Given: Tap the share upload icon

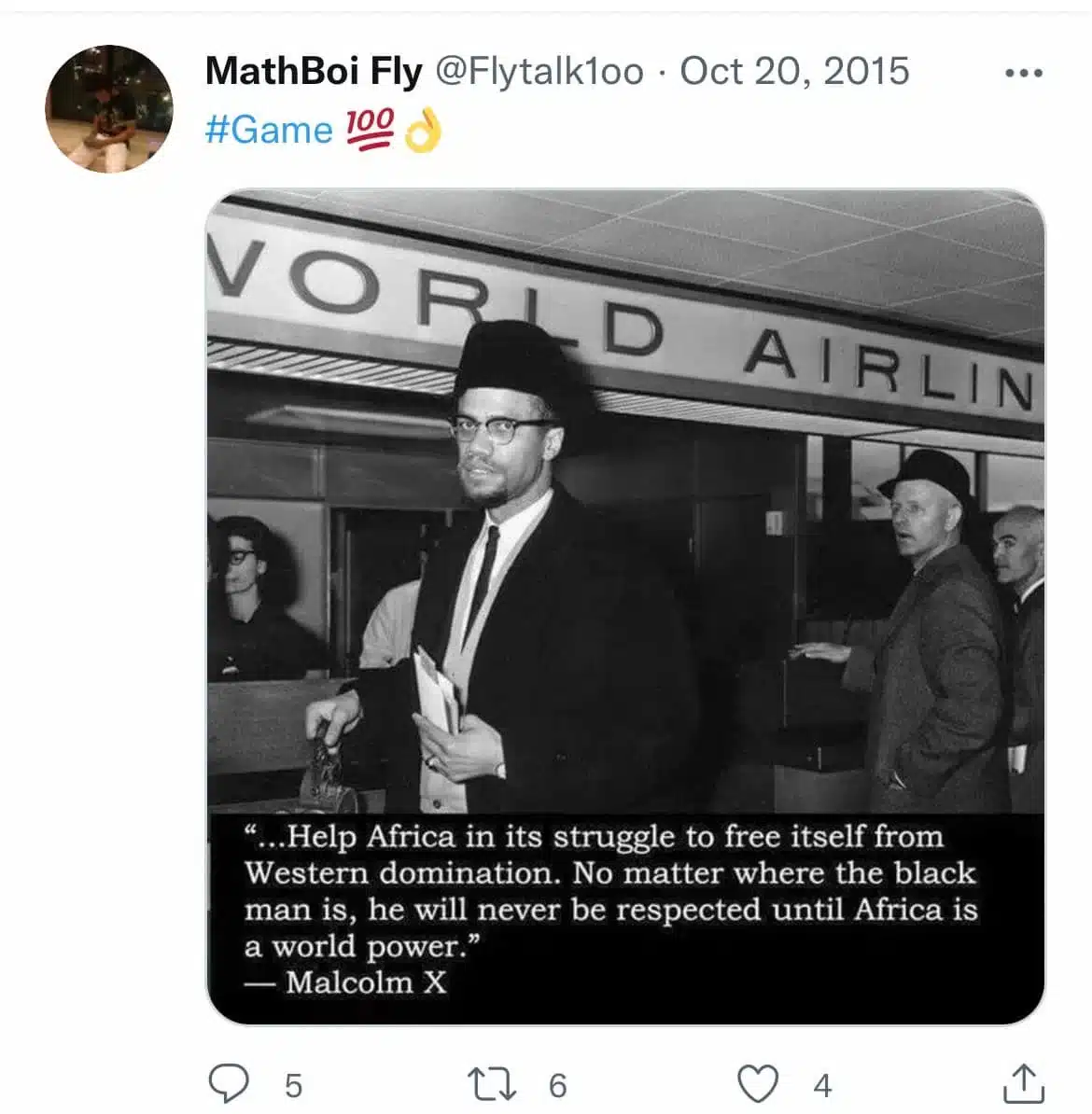Looking at the screenshot, I should tap(1024, 1083).
